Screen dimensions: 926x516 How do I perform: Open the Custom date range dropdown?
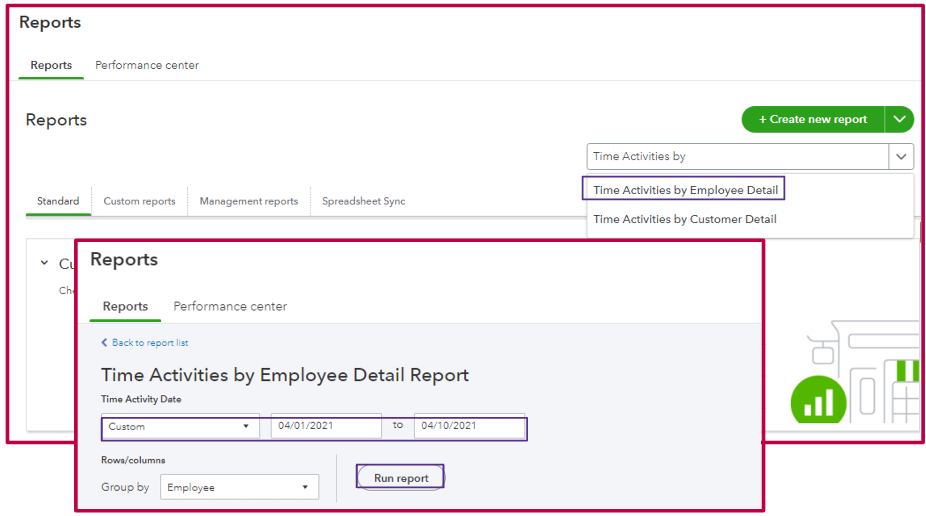click(180, 427)
